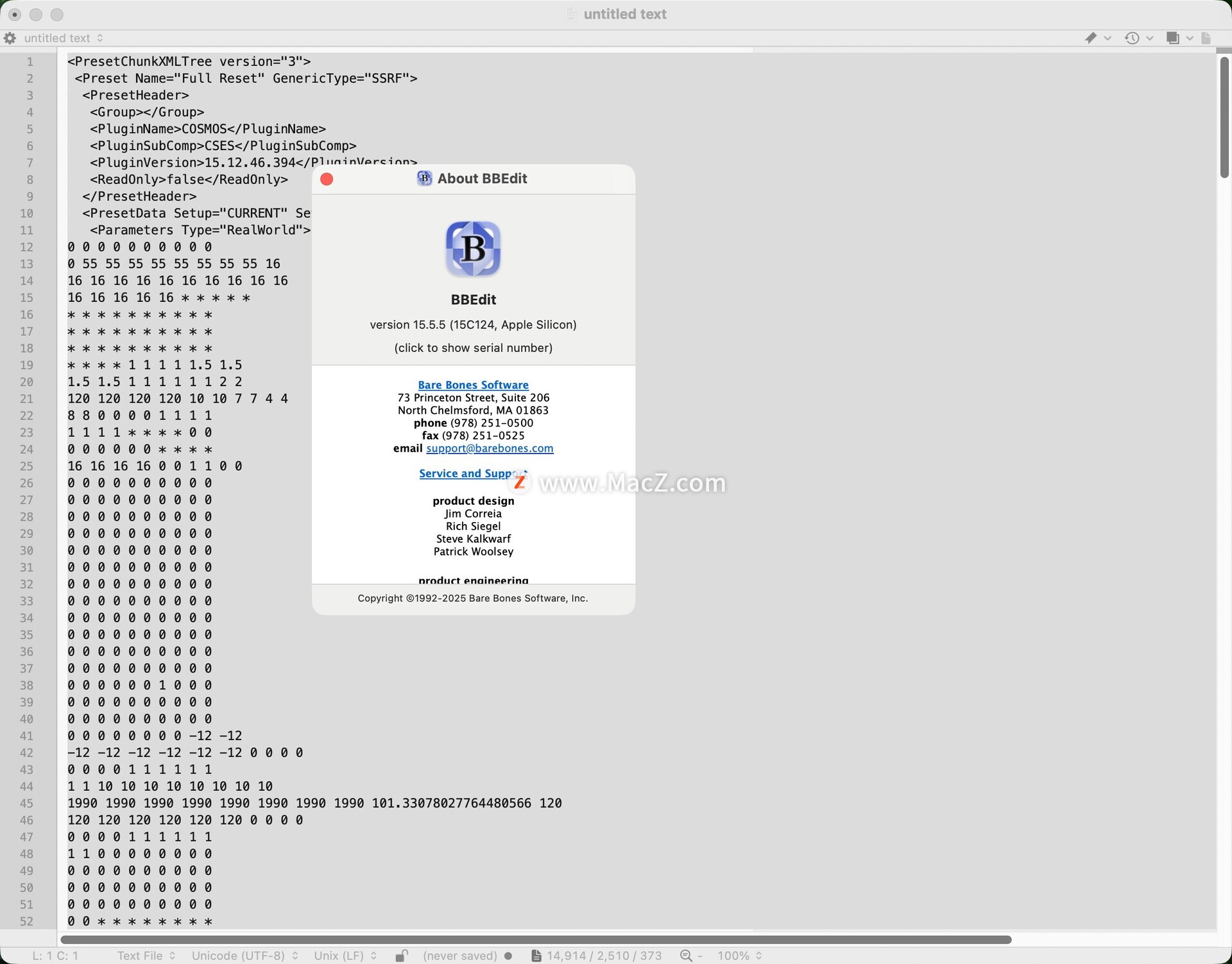Image resolution: width=1232 pixels, height=964 pixels.
Task: Click the L: 1 C: 1 cursor position
Action: pyautogui.click(x=55, y=956)
